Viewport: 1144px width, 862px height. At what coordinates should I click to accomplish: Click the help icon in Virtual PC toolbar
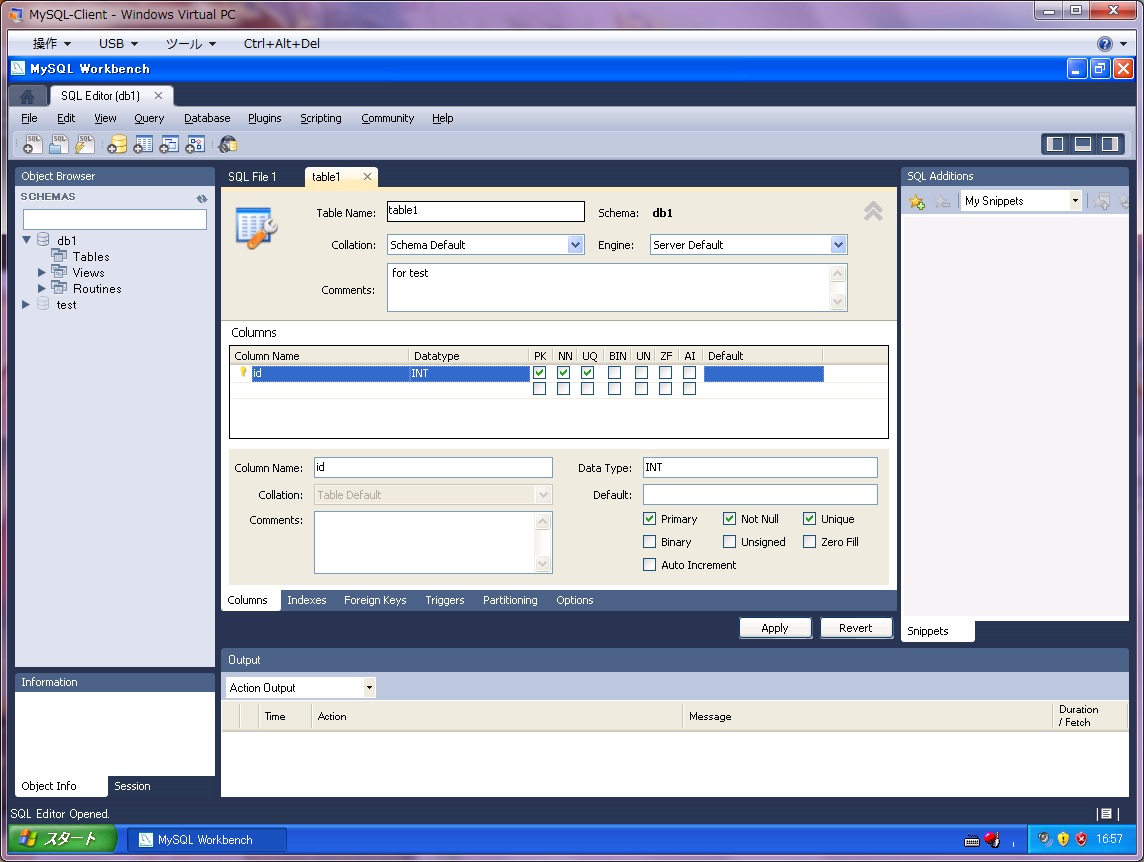(x=1105, y=44)
